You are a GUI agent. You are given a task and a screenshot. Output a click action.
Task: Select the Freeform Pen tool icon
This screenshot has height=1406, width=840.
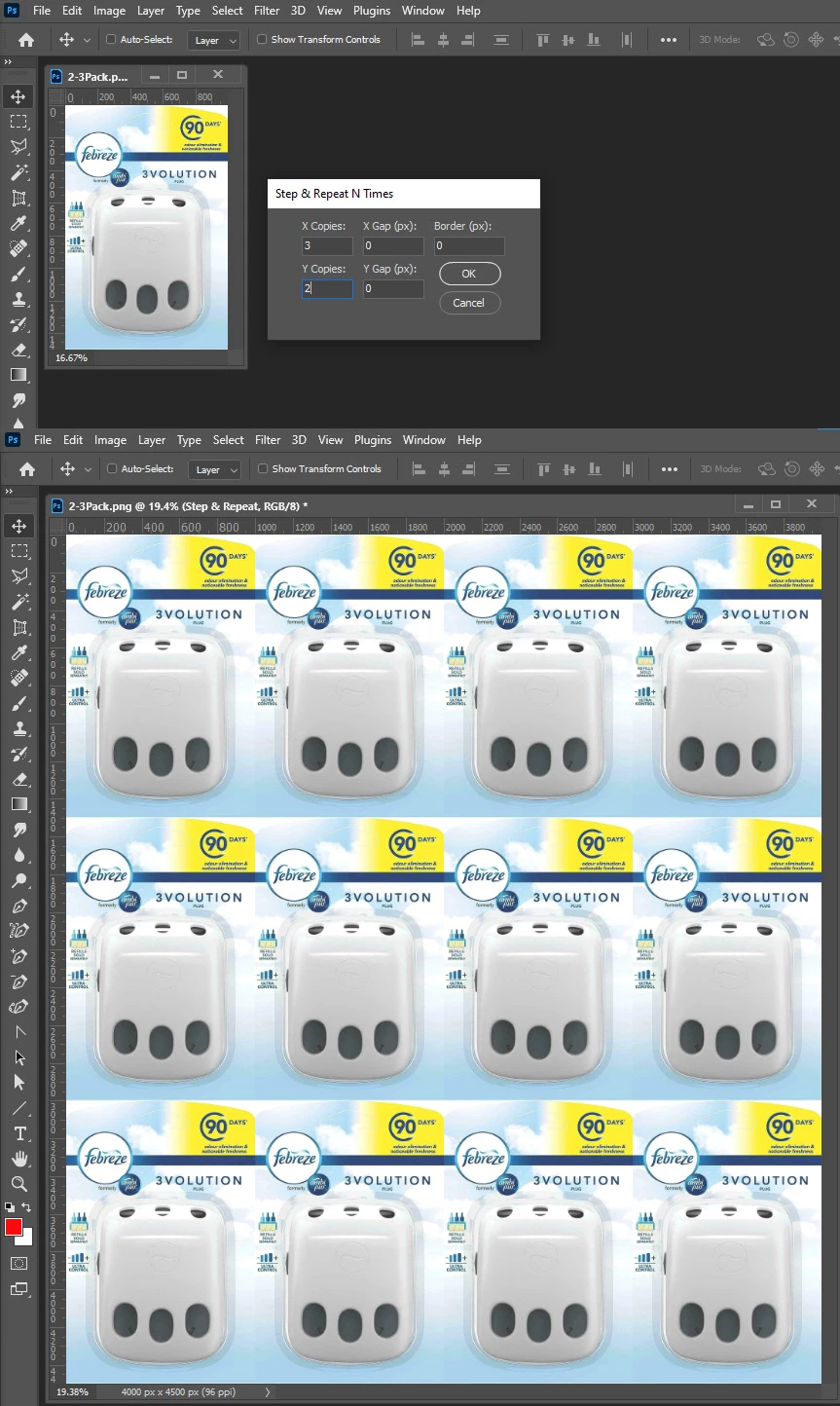[18, 931]
